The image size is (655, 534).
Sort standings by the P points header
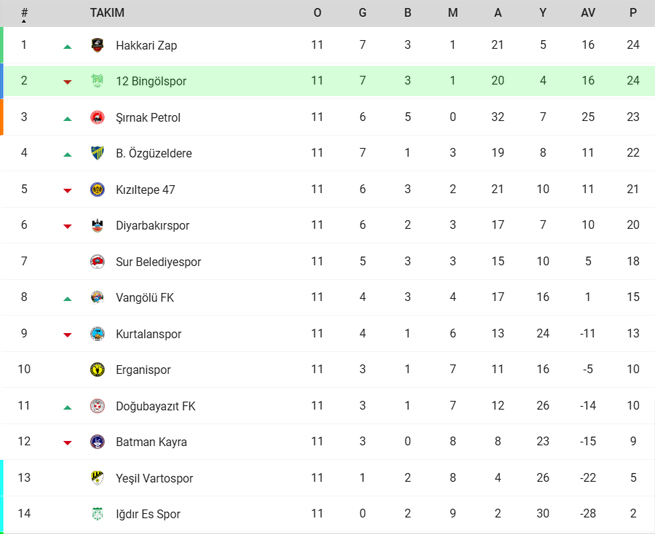(633, 13)
